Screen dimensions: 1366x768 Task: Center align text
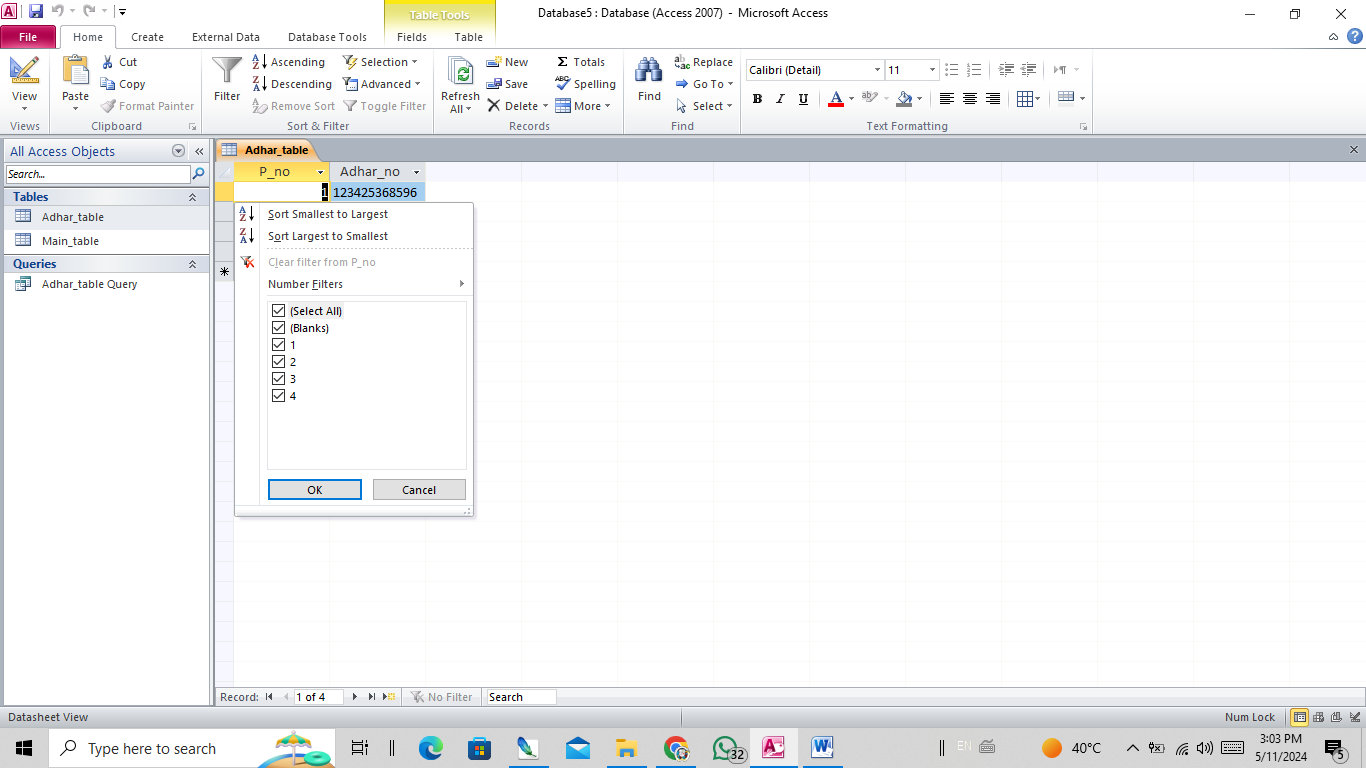970,99
